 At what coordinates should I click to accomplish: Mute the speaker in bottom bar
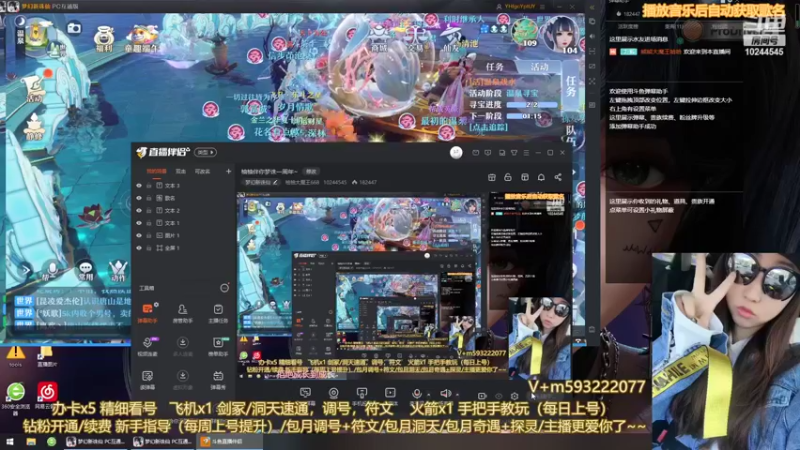pyautogui.click(x=445, y=393)
